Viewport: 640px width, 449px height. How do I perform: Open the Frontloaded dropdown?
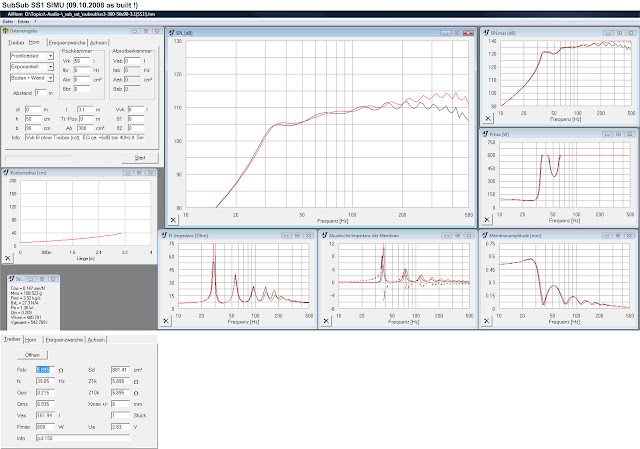(49, 57)
